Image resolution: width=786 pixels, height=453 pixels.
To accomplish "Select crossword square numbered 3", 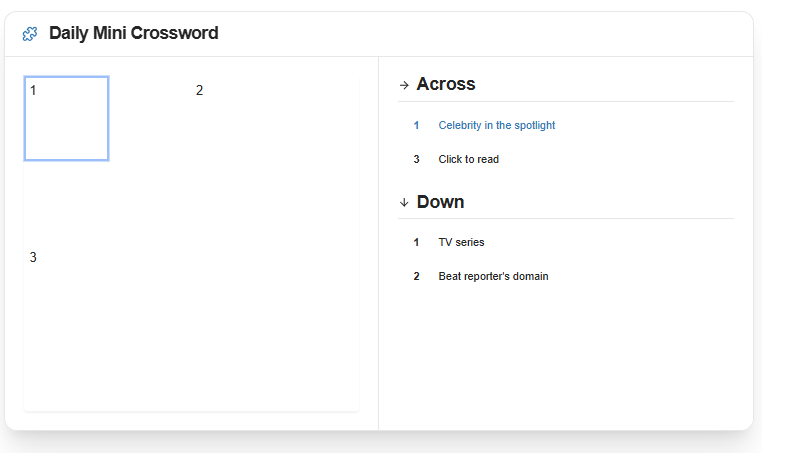I will [x=66, y=285].
